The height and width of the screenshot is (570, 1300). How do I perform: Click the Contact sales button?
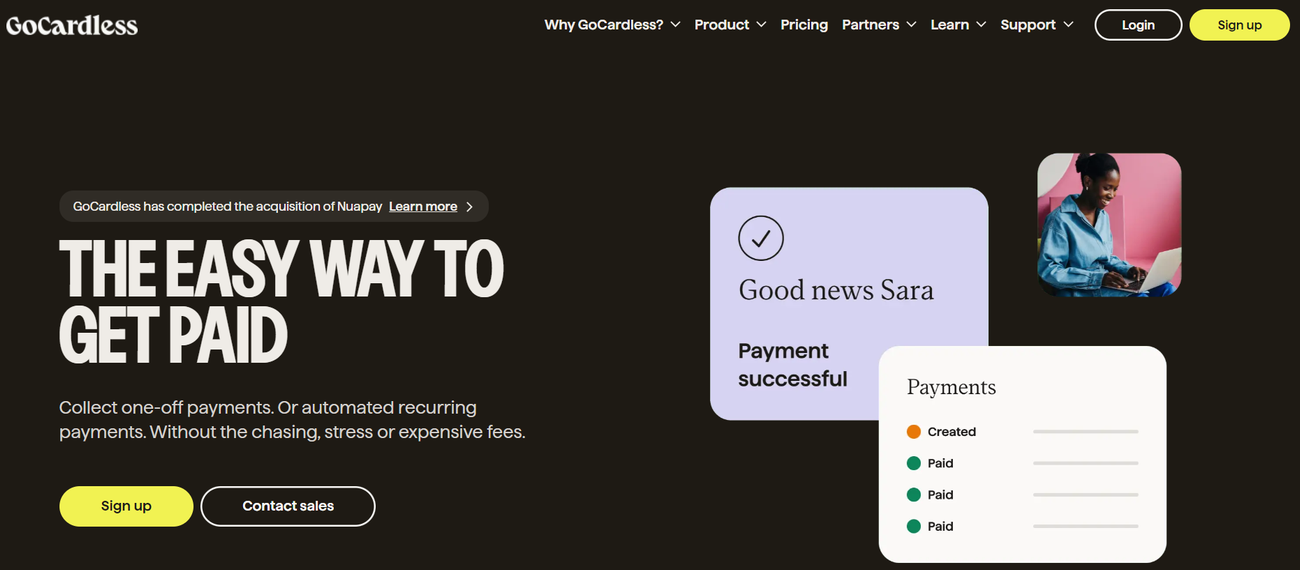288,506
